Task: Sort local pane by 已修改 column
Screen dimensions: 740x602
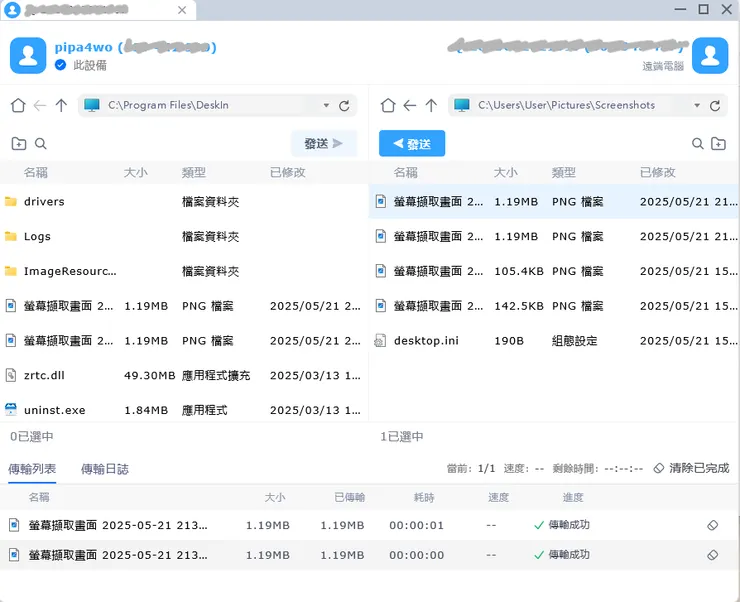Action: (x=288, y=173)
